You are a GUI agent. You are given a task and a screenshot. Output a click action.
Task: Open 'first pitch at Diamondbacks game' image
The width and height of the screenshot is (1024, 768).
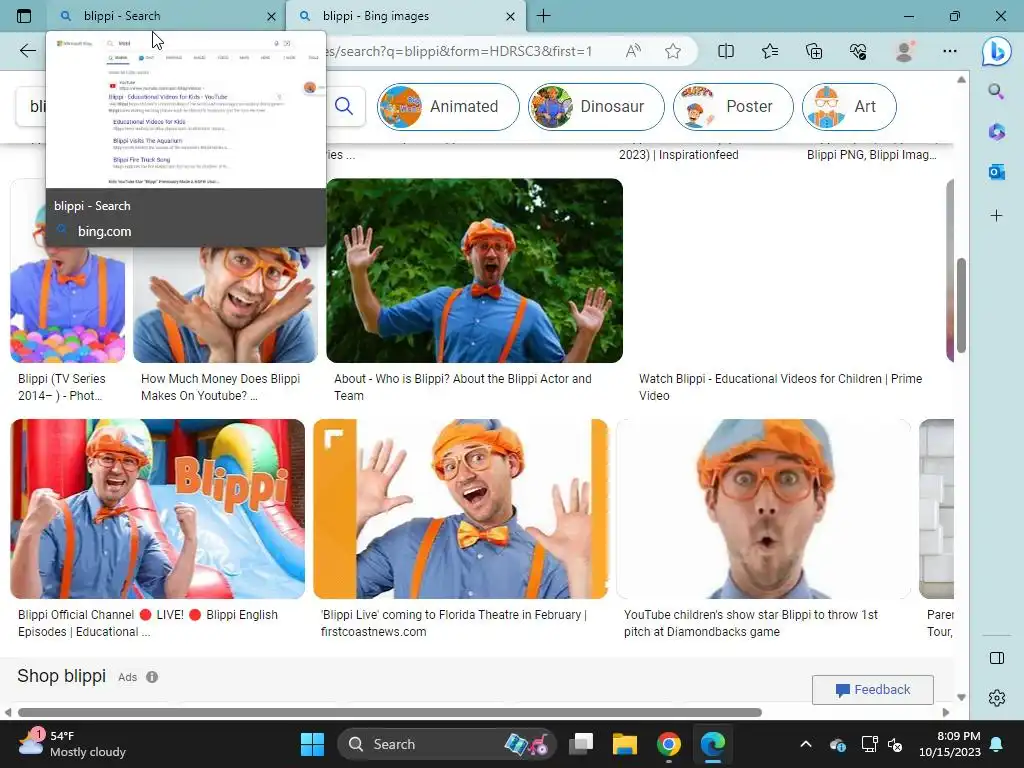pyautogui.click(x=763, y=509)
